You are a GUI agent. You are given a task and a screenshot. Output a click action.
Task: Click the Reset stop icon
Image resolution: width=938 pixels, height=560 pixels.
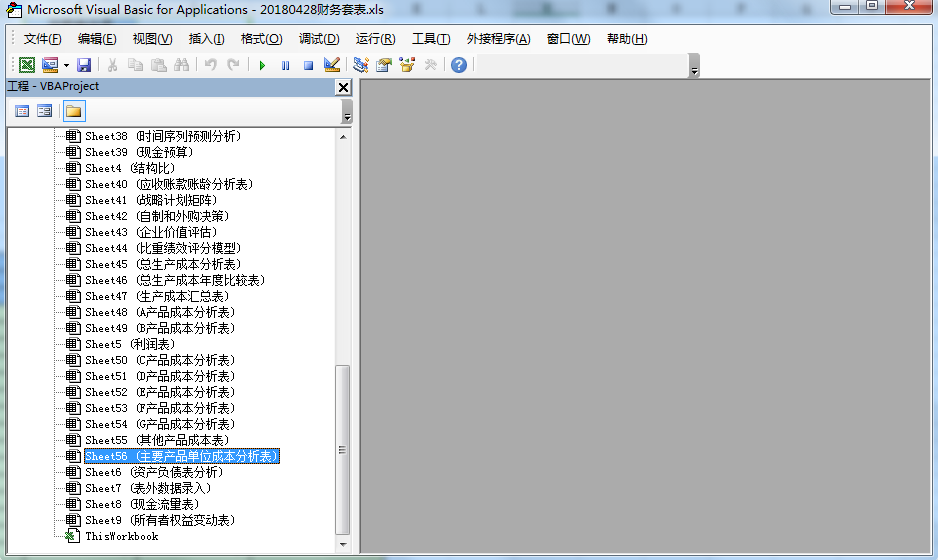click(x=308, y=65)
